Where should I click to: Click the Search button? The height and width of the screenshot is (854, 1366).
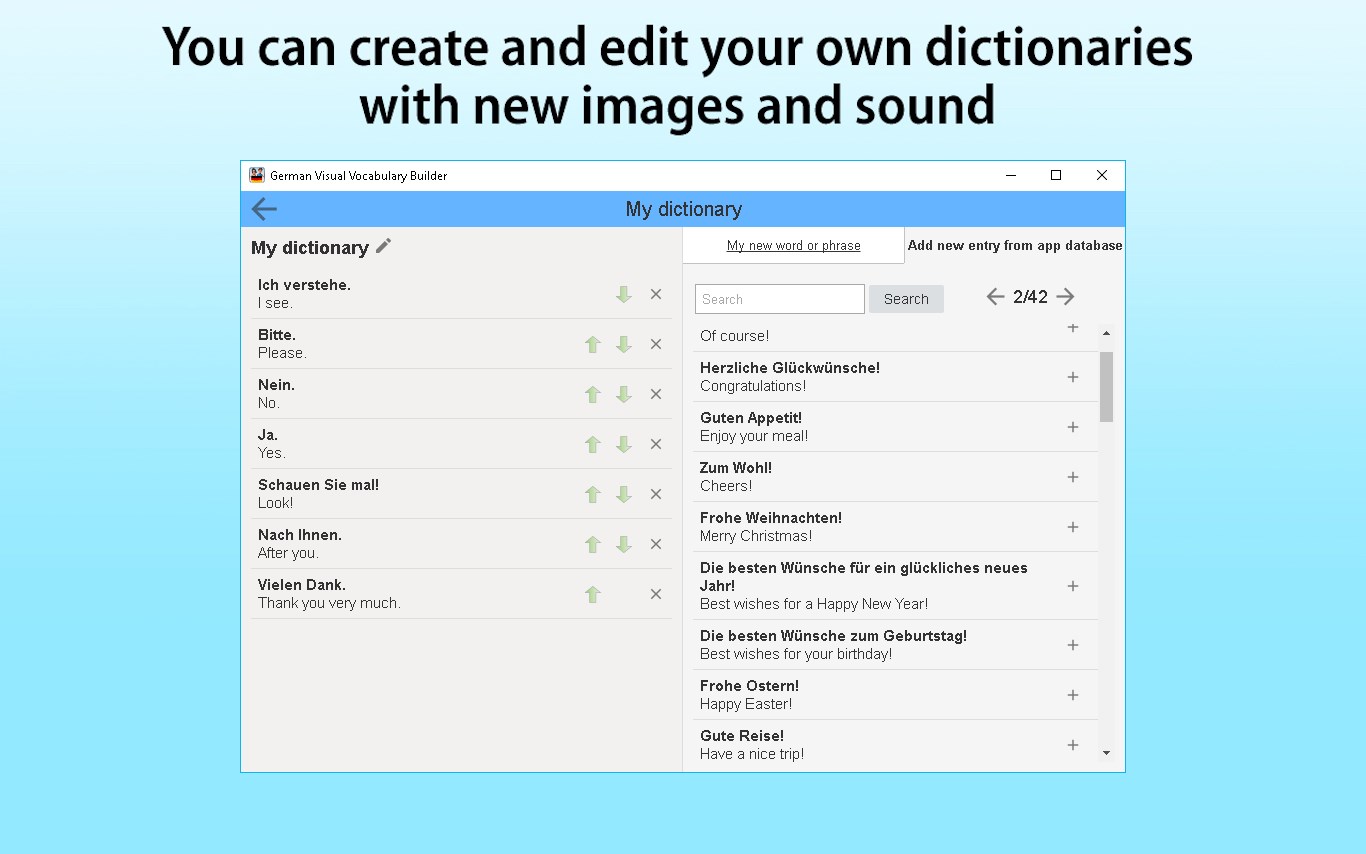[x=906, y=299]
